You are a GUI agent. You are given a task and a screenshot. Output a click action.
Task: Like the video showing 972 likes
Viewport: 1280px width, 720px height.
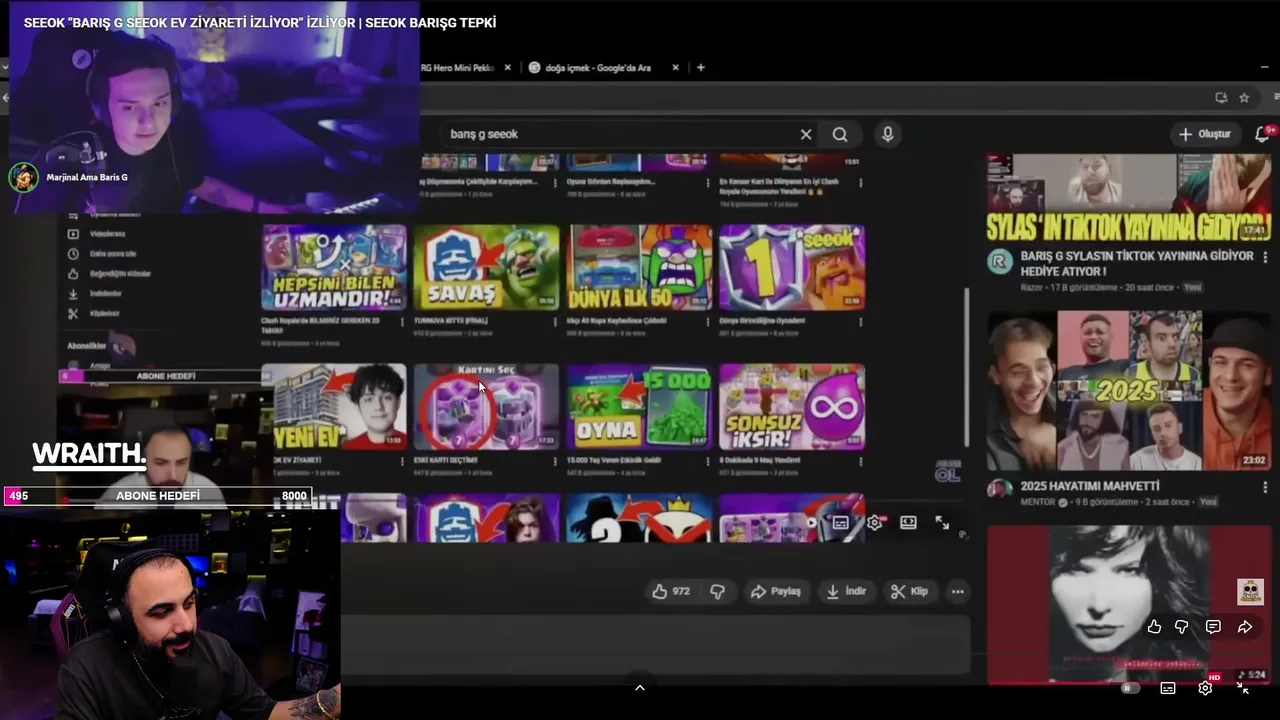click(x=671, y=591)
